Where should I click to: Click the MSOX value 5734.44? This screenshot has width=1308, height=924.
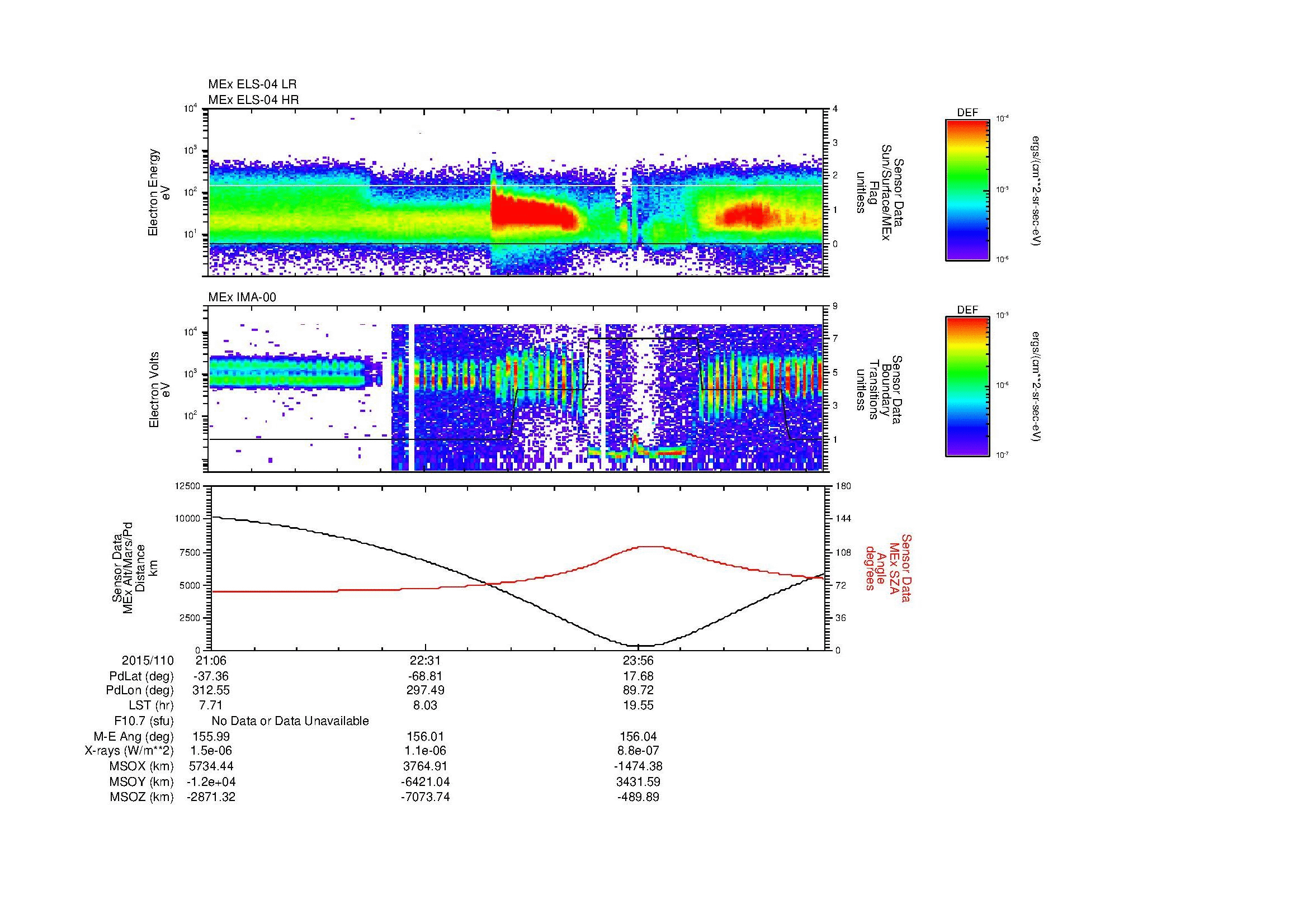point(211,766)
